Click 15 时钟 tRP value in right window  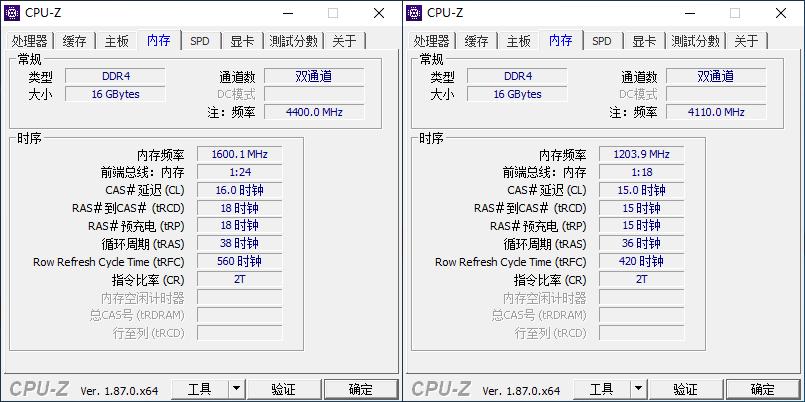point(642,225)
